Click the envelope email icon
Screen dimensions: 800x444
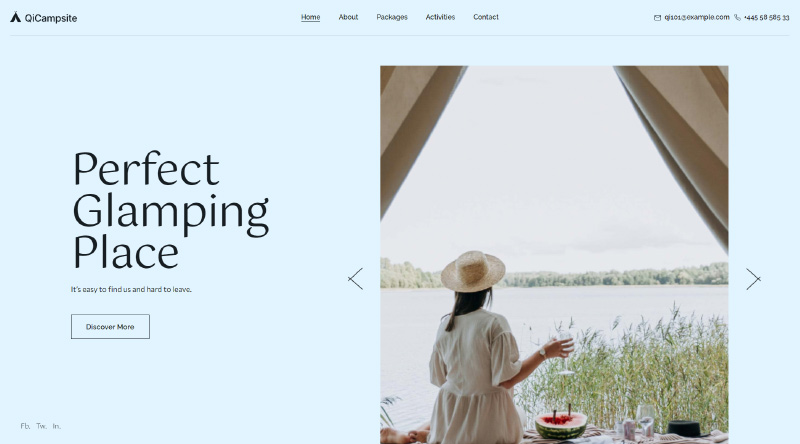[x=657, y=18]
